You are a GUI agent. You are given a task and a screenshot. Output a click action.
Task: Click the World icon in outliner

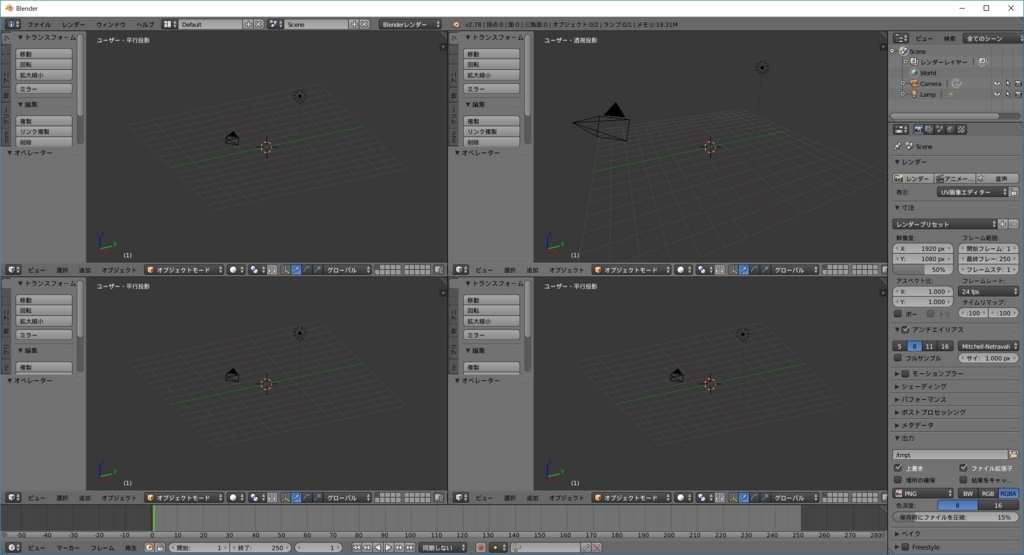[914, 72]
